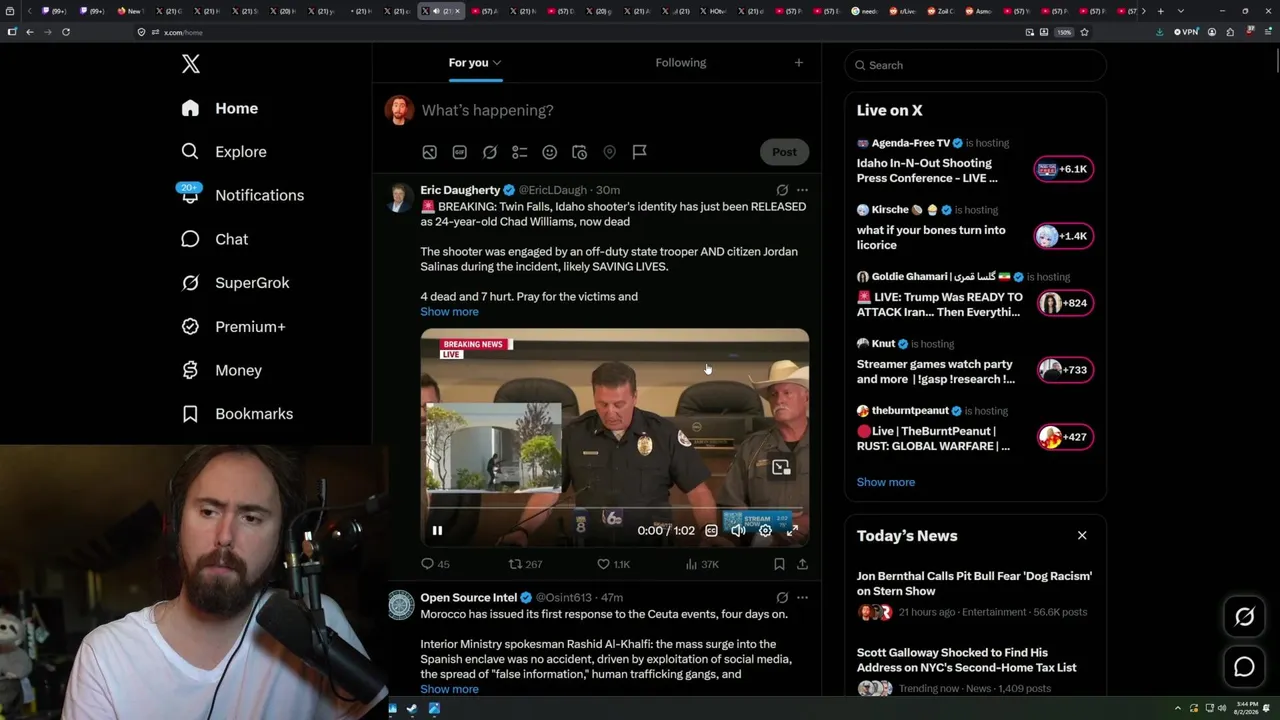The height and width of the screenshot is (720, 1280).
Task: Ask Grok about Open Source Intel's post
Action: (x=782, y=598)
